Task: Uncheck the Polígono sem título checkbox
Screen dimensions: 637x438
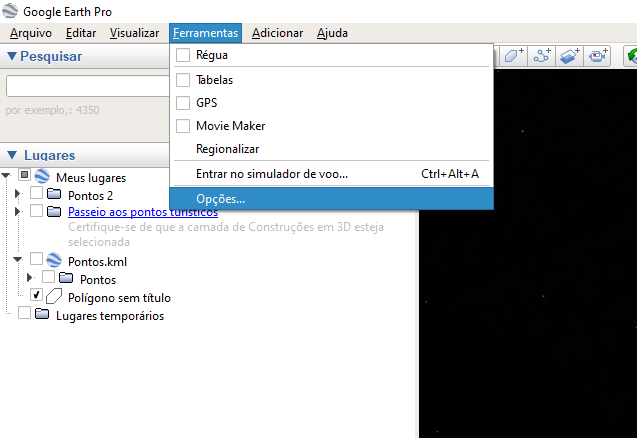Action: [x=37, y=297]
